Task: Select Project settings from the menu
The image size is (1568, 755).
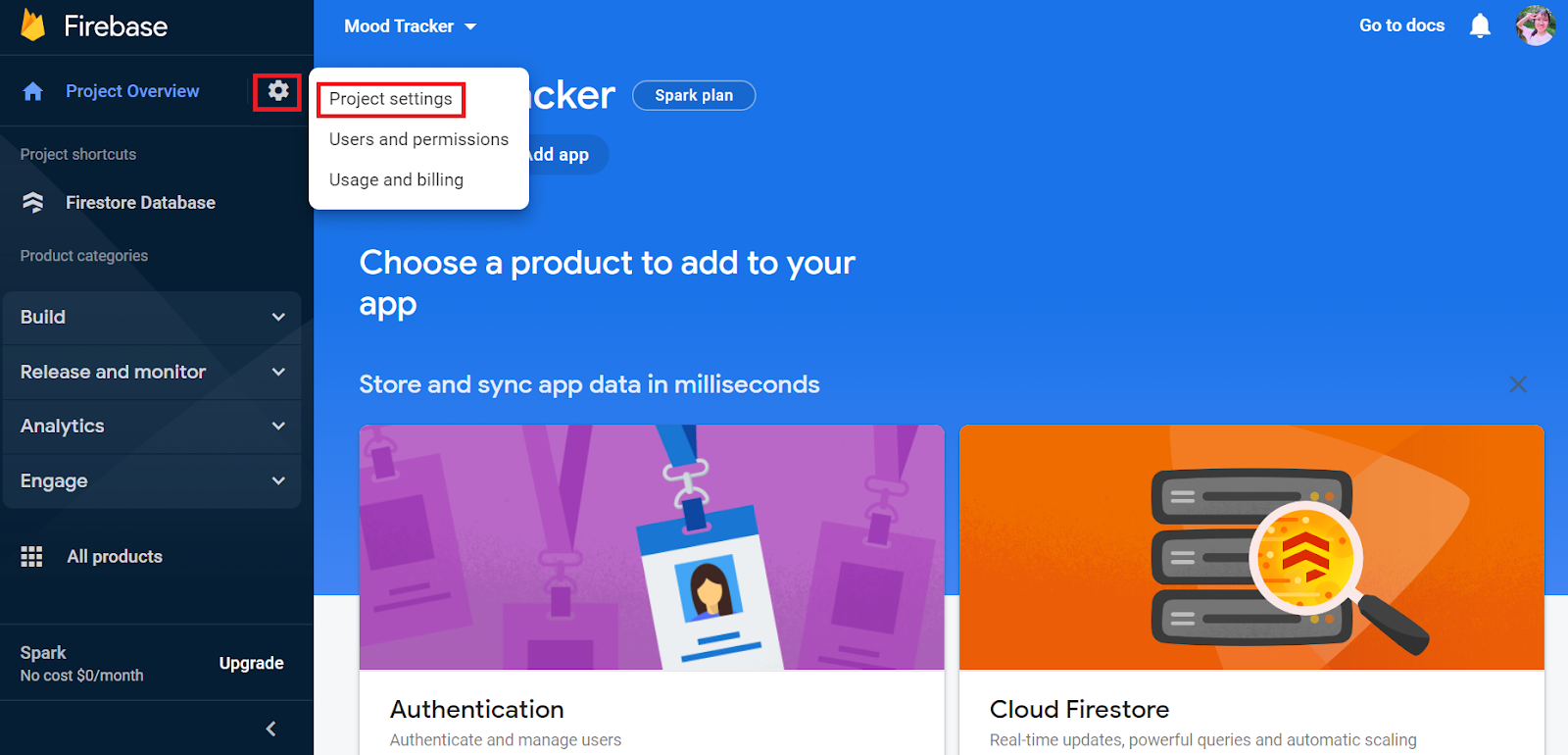Action: tap(389, 99)
